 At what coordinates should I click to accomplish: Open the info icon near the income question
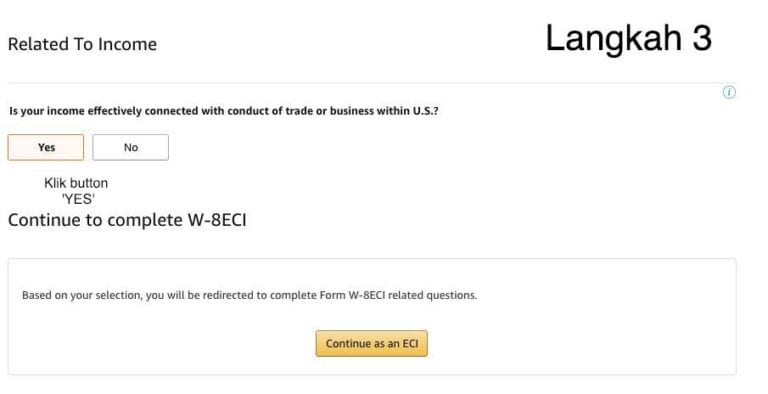point(729,92)
